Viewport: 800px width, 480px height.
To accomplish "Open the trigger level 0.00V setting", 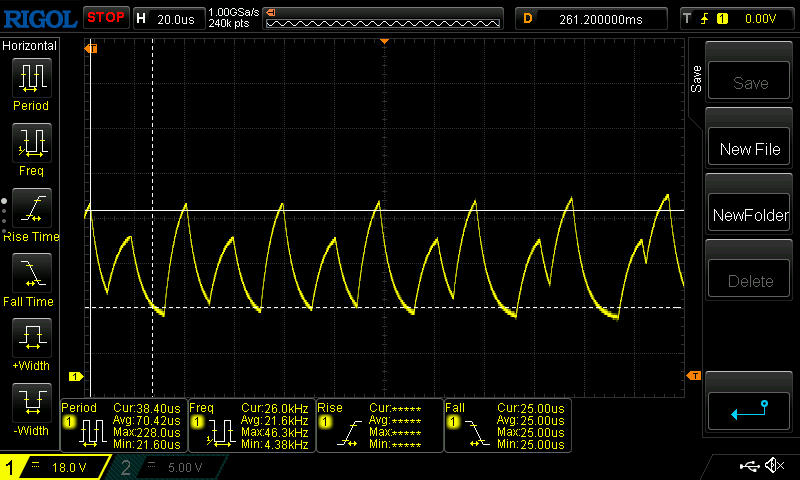I will click(x=735, y=18).
